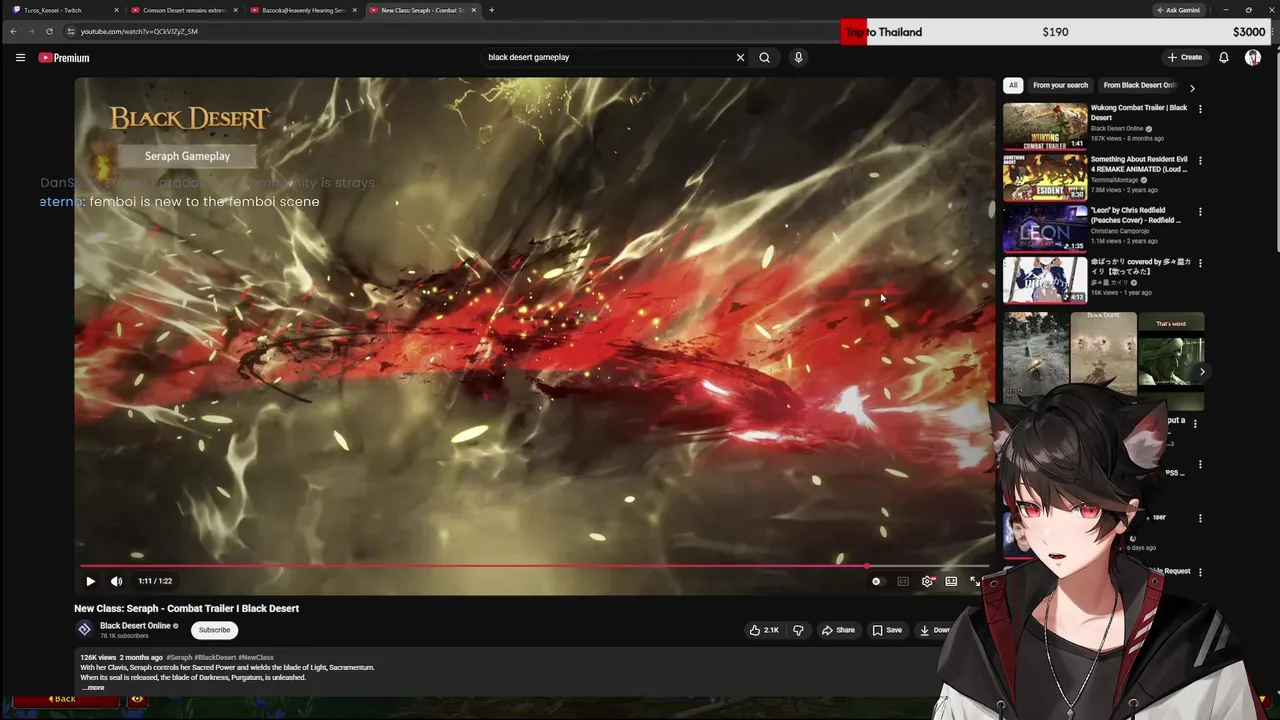Open the Japanese cover video thumbnail
This screenshot has height=720, width=1280.
tap(1045, 280)
